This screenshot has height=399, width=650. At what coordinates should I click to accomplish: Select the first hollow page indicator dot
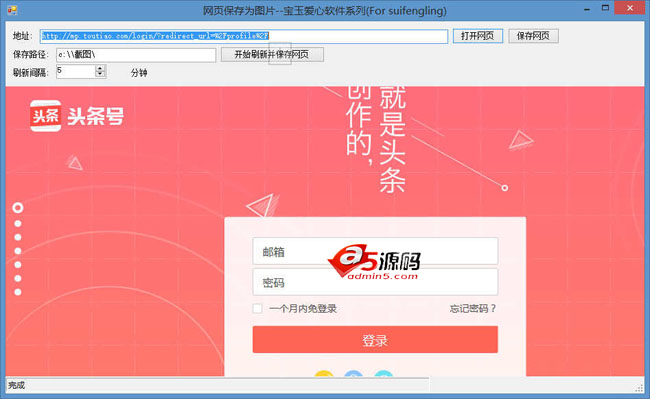(17, 208)
